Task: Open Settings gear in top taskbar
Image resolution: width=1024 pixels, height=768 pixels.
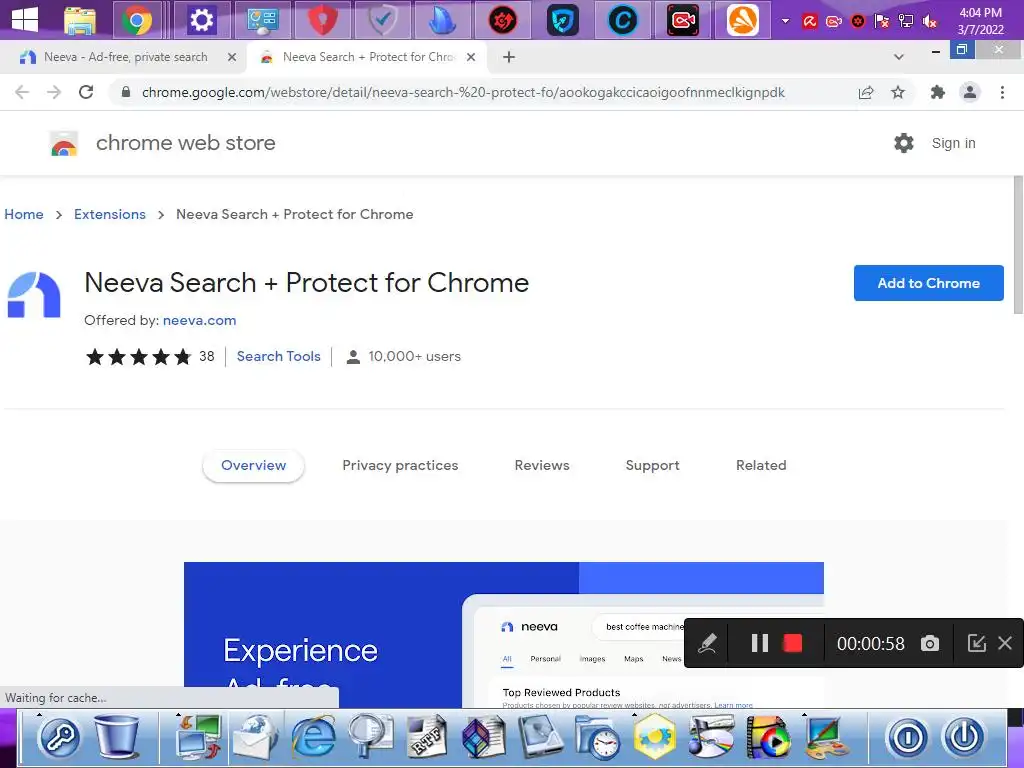Action: 201,20
